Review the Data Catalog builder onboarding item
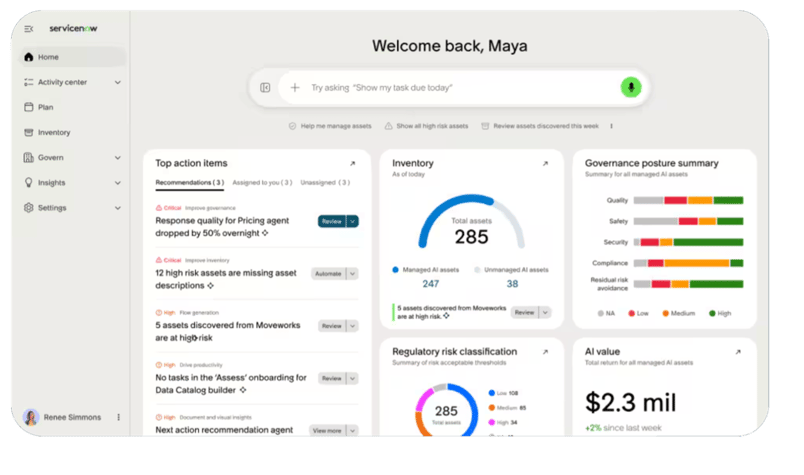Image resolution: width=804 pixels, height=475 pixels. (332, 378)
